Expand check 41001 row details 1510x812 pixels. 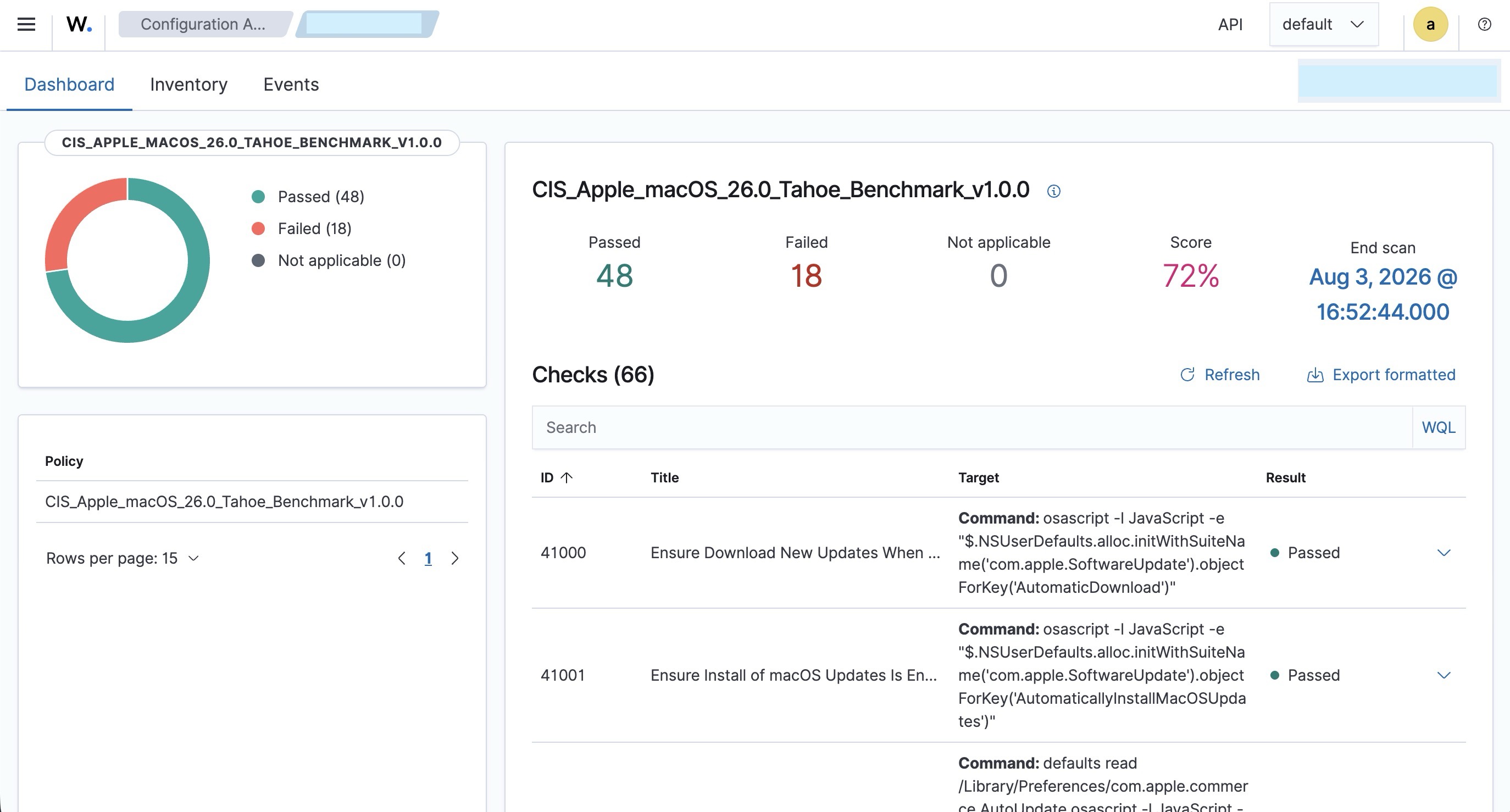pos(1444,675)
